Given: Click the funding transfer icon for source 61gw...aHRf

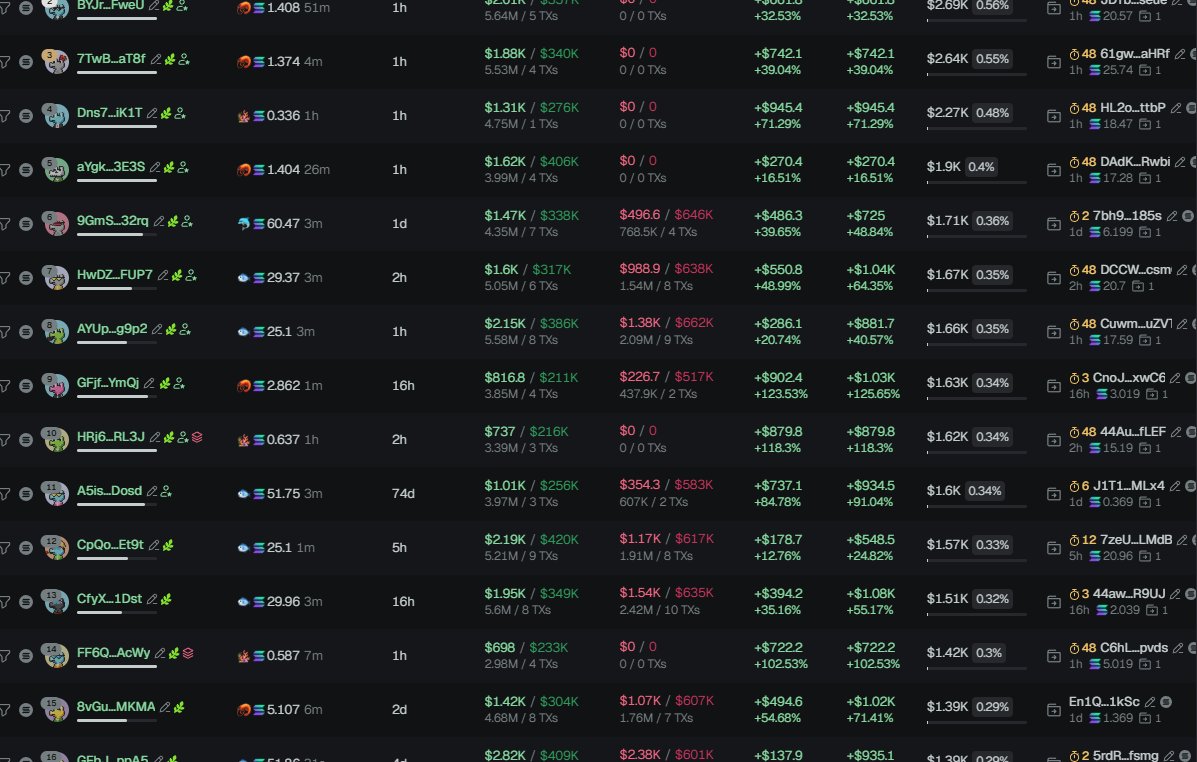Looking at the screenshot, I should (x=1054, y=62).
